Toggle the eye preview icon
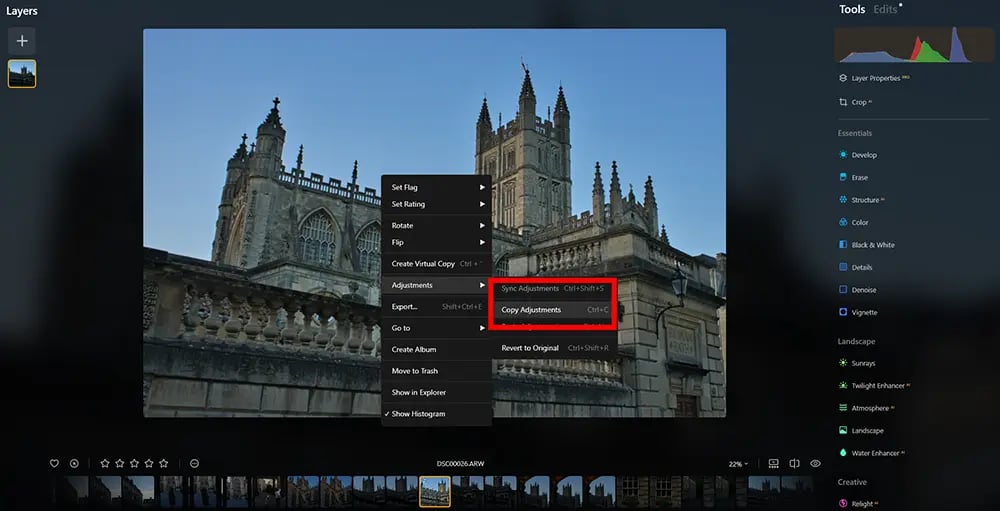Image resolution: width=1000 pixels, height=511 pixels. (815, 464)
